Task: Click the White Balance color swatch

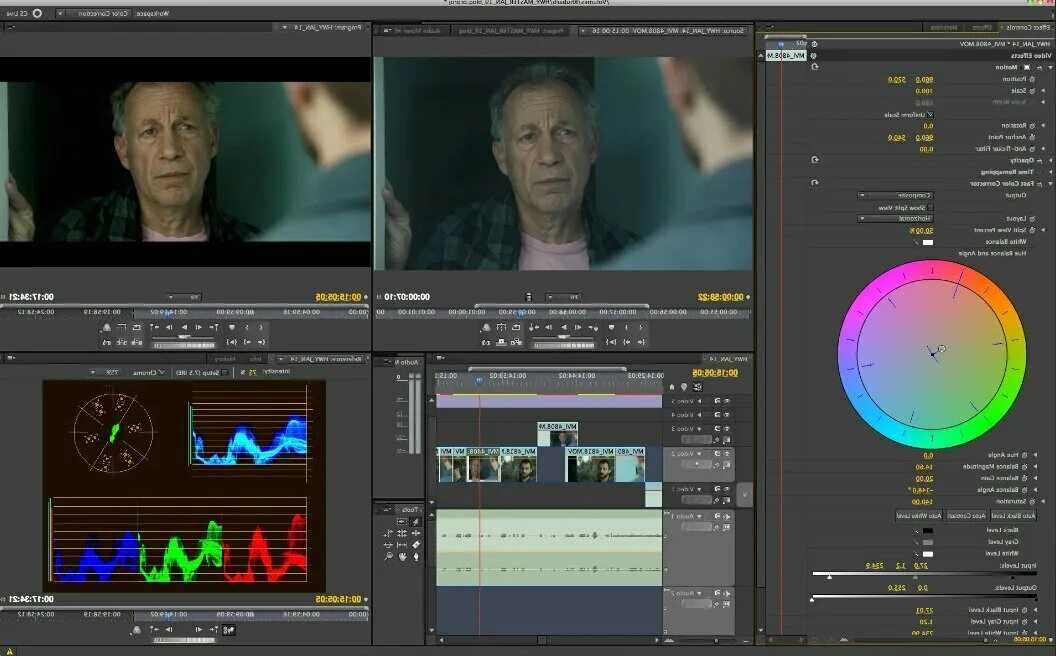Action: click(927, 242)
